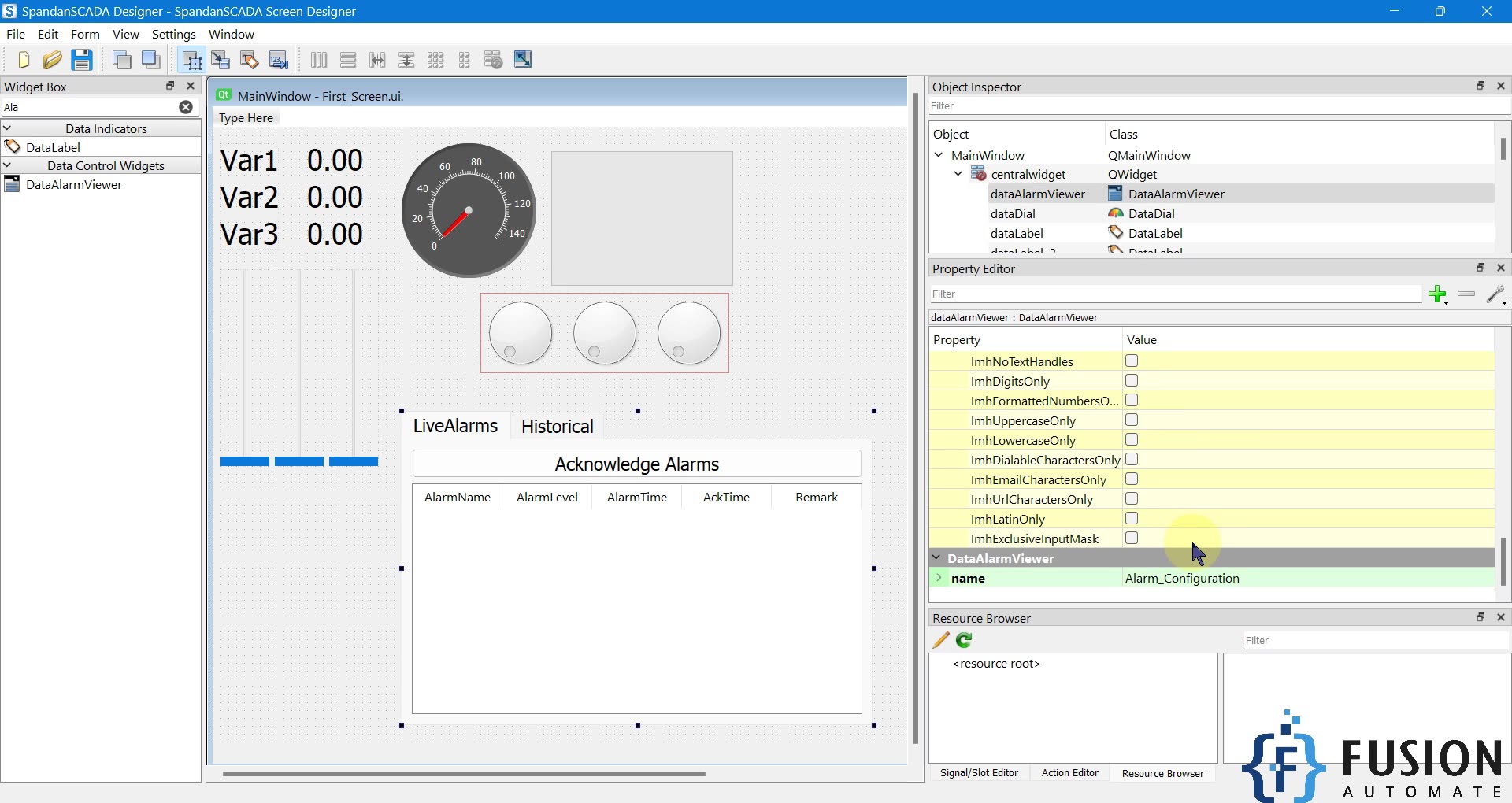Refresh the Resource Browser
This screenshot has height=803, width=1512.
(964, 640)
